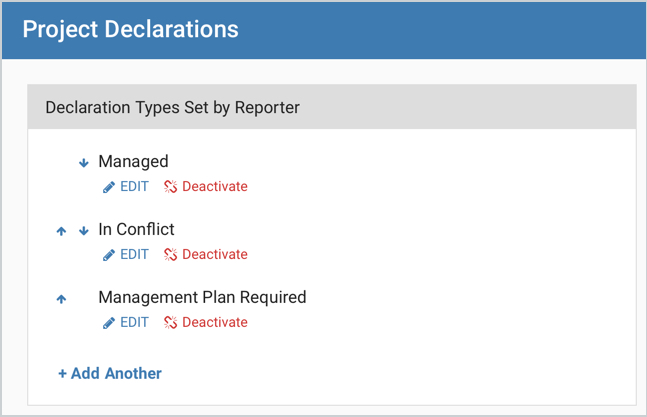This screenshot has height=417, width=647.
Task: Click the broken-link icon under Managed
Action: pyautogui.click(x=170, y=187)
